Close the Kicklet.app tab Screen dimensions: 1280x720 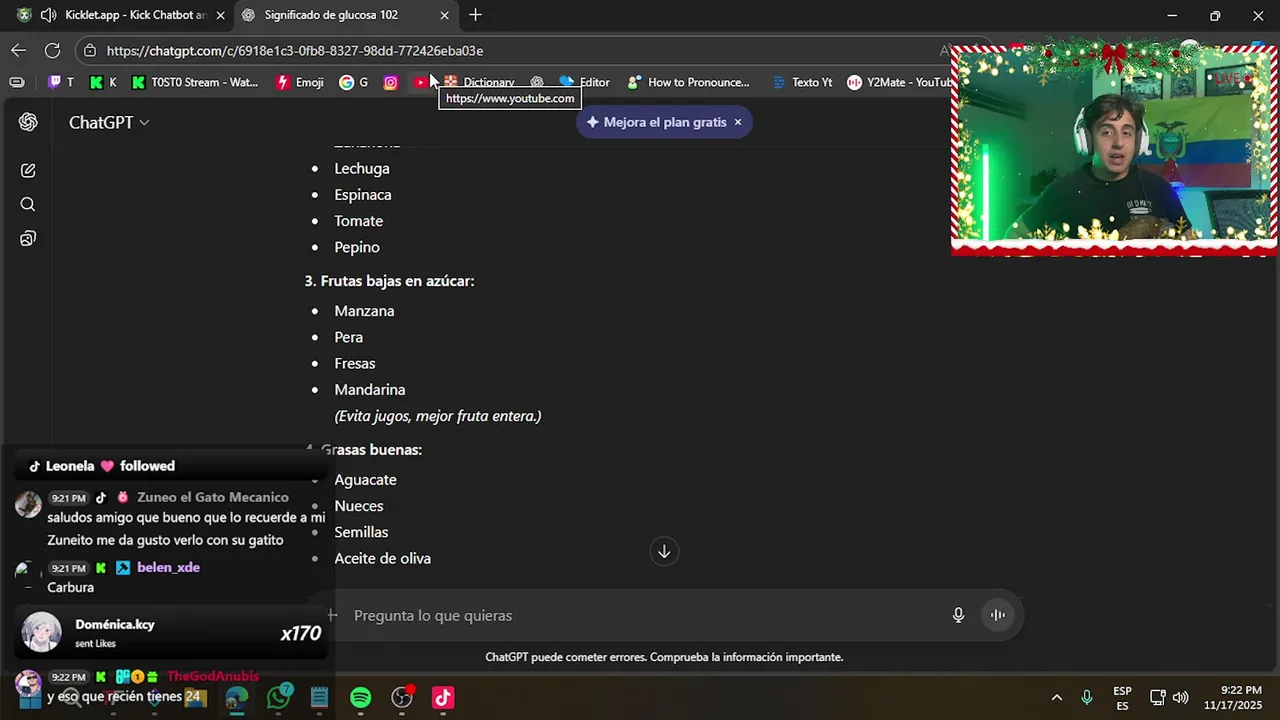(x=220, y=15)
